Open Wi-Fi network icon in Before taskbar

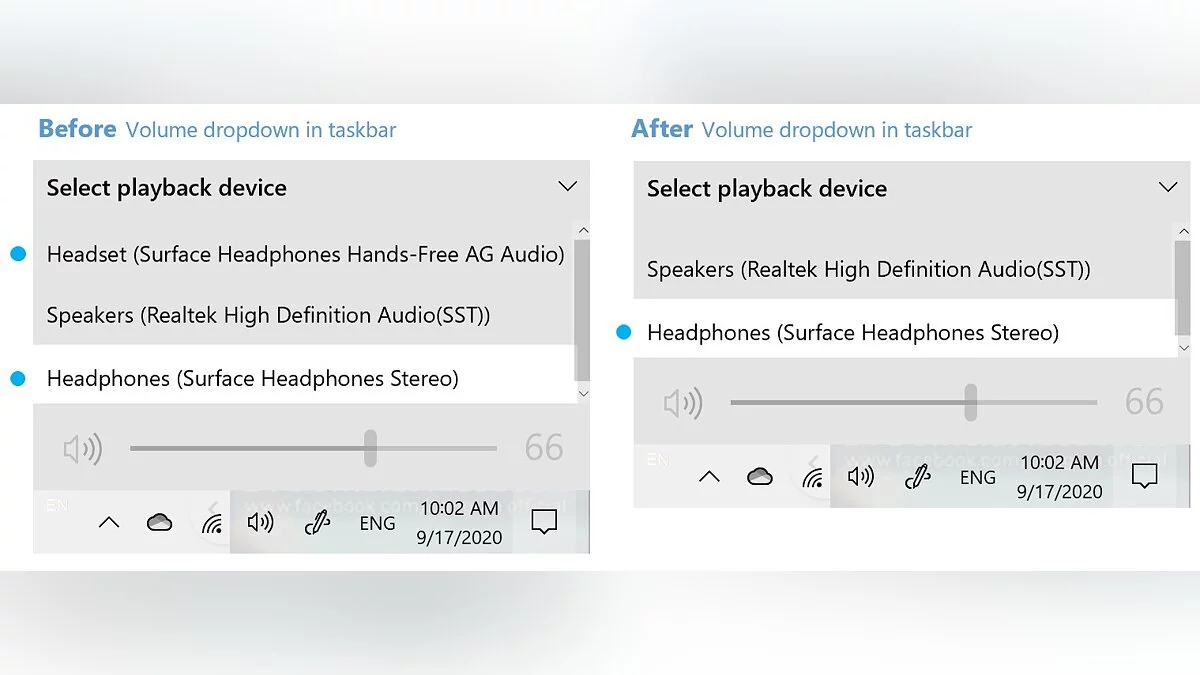[x=212, y=524]
